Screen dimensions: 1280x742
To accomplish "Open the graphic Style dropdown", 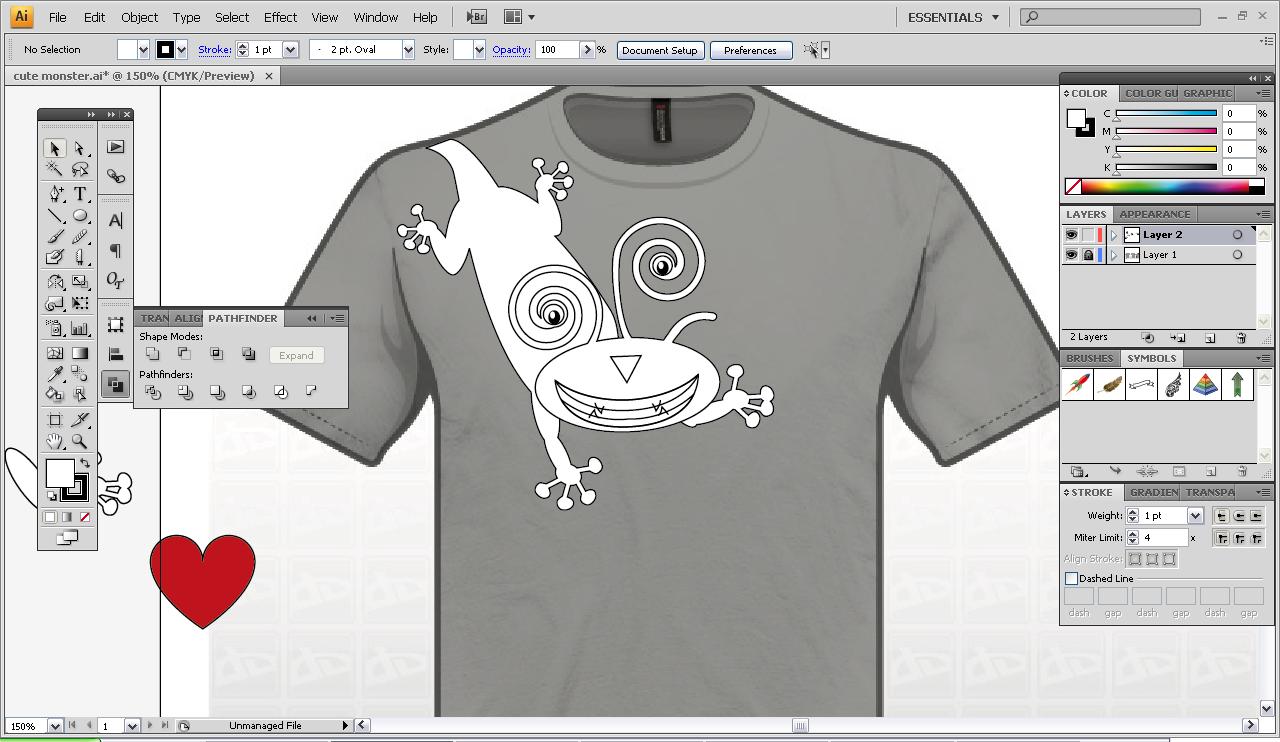I will click(x=479, y=49).
